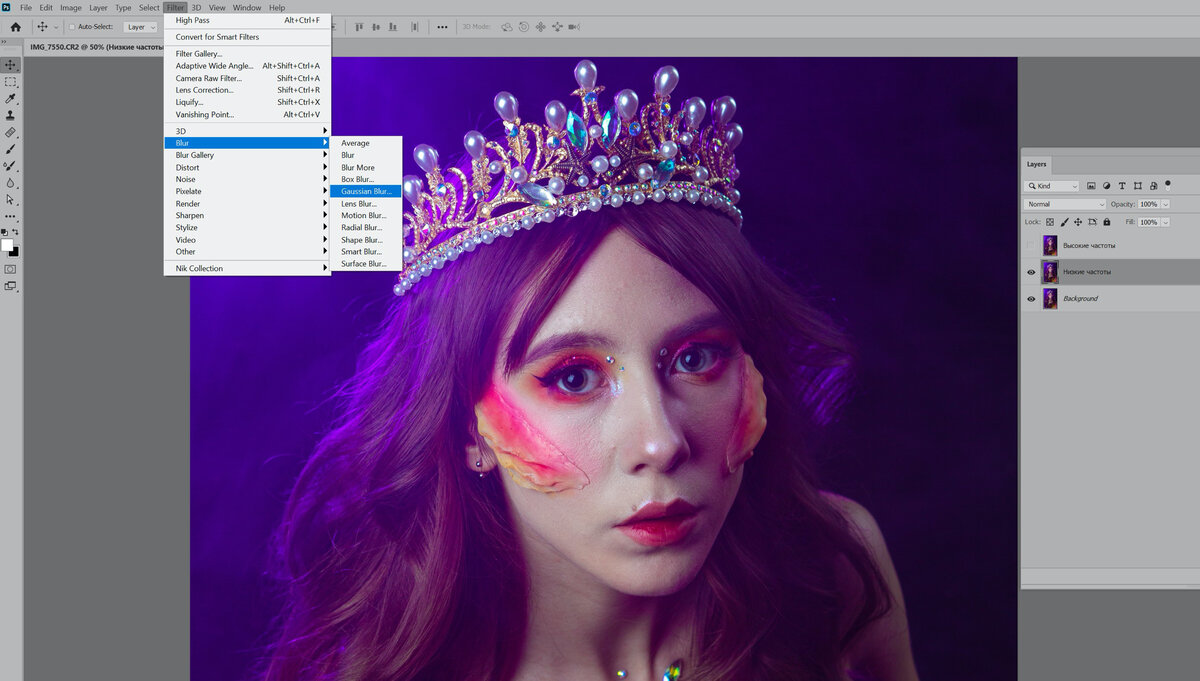Expand the Blur Gallery submenu
This screenshot has height=681, width=1200.
(x=247, y=155)
